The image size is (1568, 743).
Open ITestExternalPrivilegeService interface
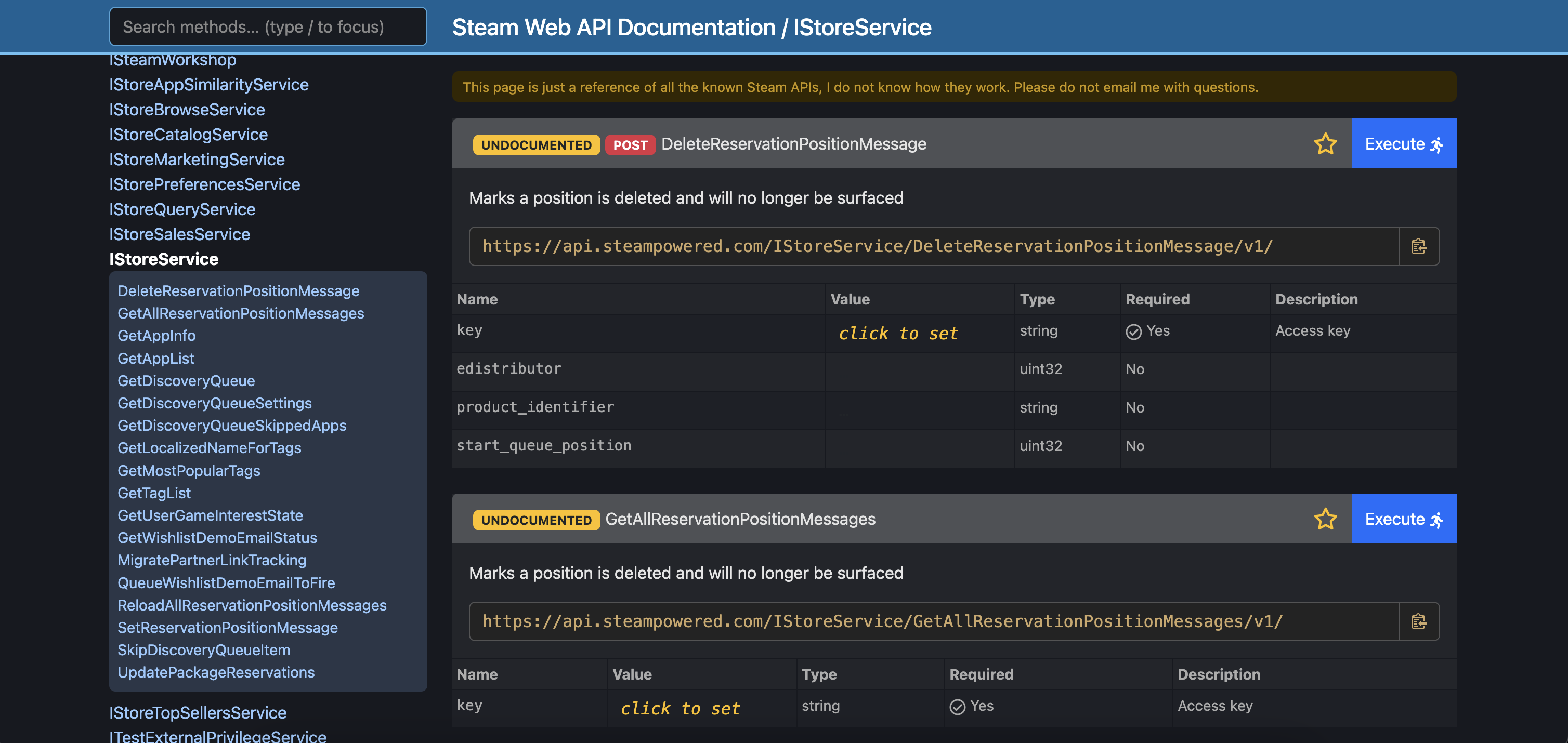[218, 736]
